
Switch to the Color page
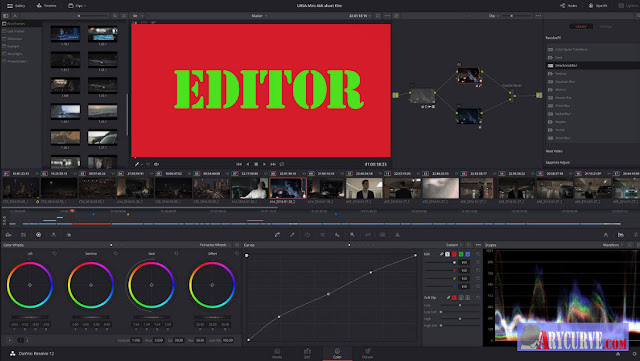coord(337,354)
